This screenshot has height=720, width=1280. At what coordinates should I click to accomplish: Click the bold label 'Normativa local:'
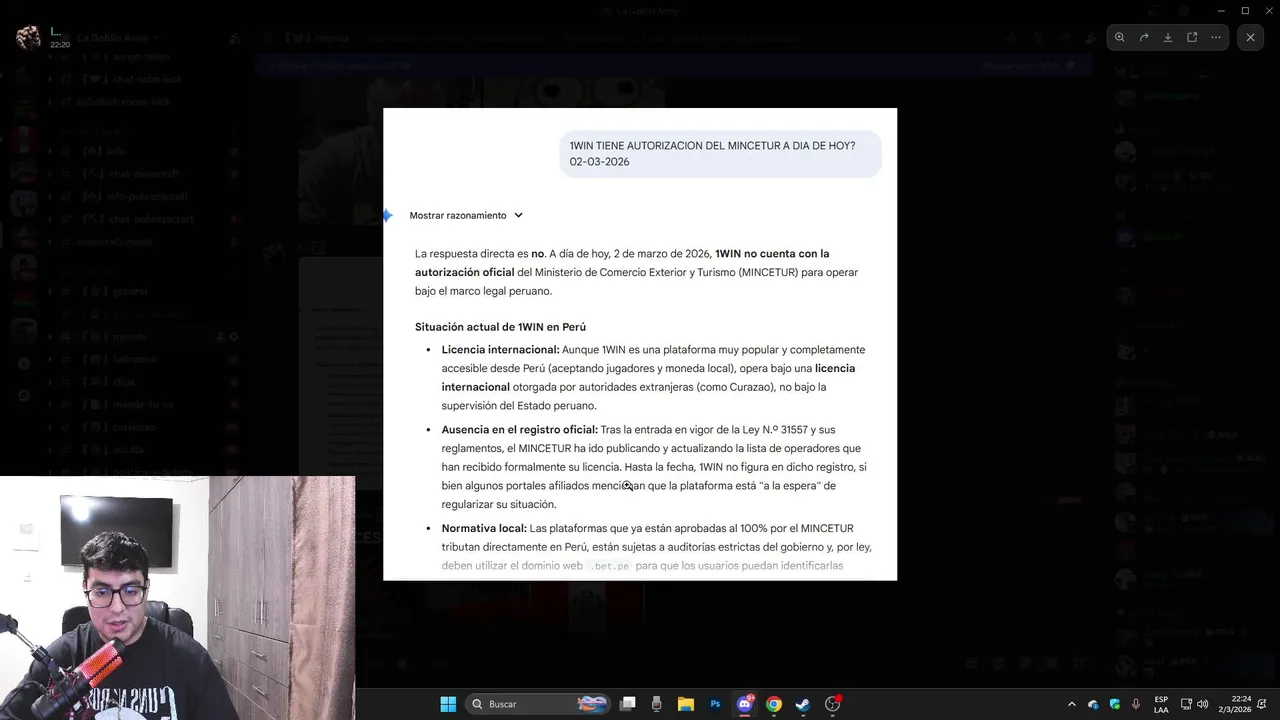(484, 528)
